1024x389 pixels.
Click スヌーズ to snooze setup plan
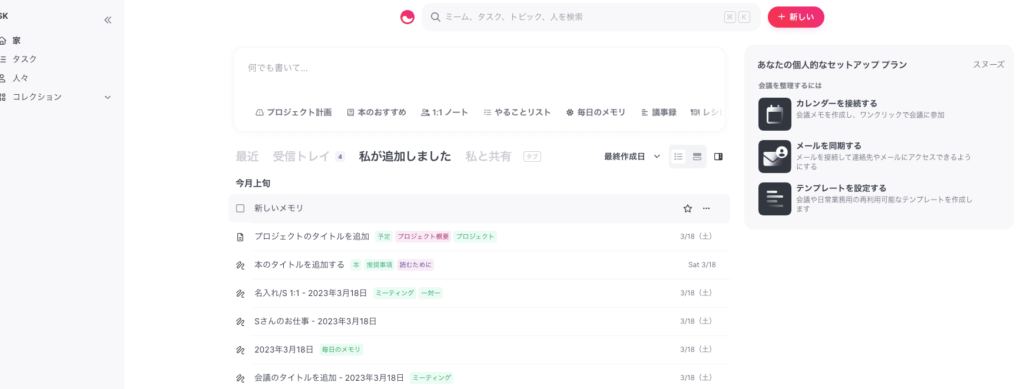pos(989,65)
